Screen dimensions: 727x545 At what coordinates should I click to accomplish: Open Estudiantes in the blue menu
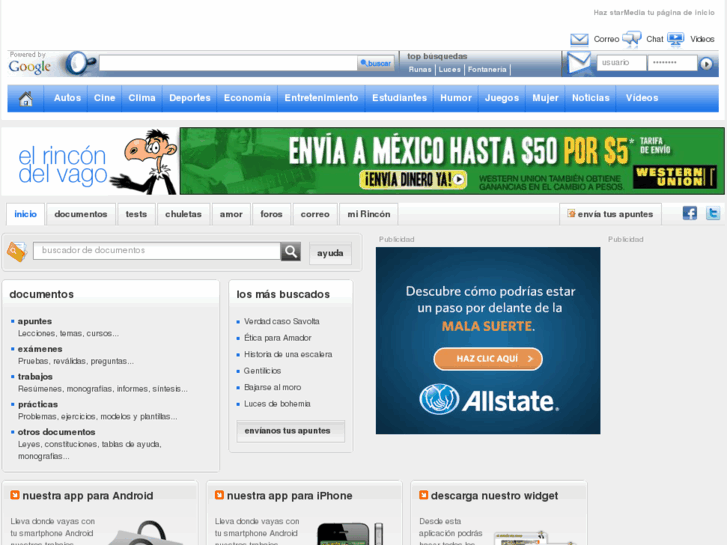[399, 98]
